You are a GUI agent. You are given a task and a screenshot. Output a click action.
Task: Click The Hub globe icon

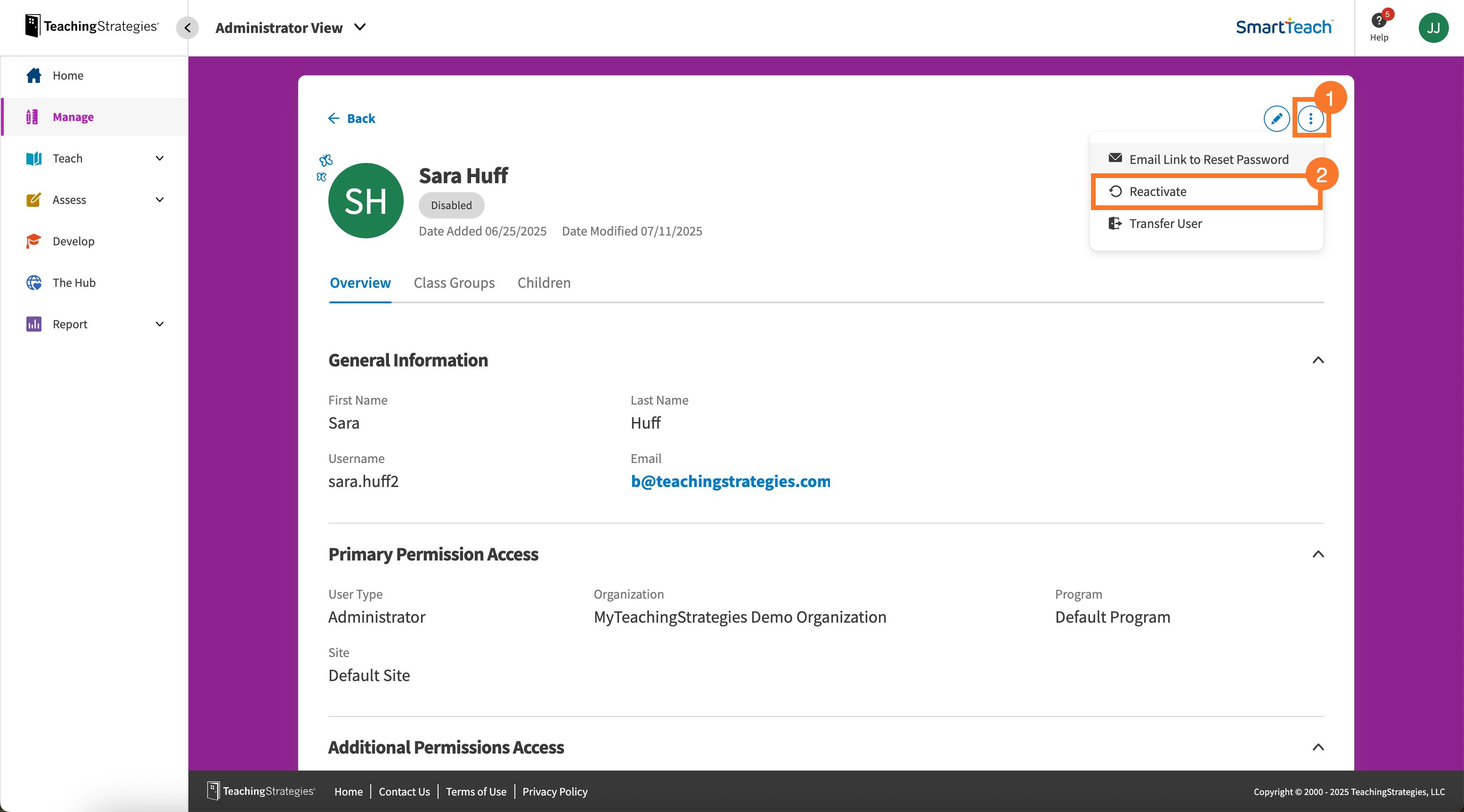pos(33,283)
